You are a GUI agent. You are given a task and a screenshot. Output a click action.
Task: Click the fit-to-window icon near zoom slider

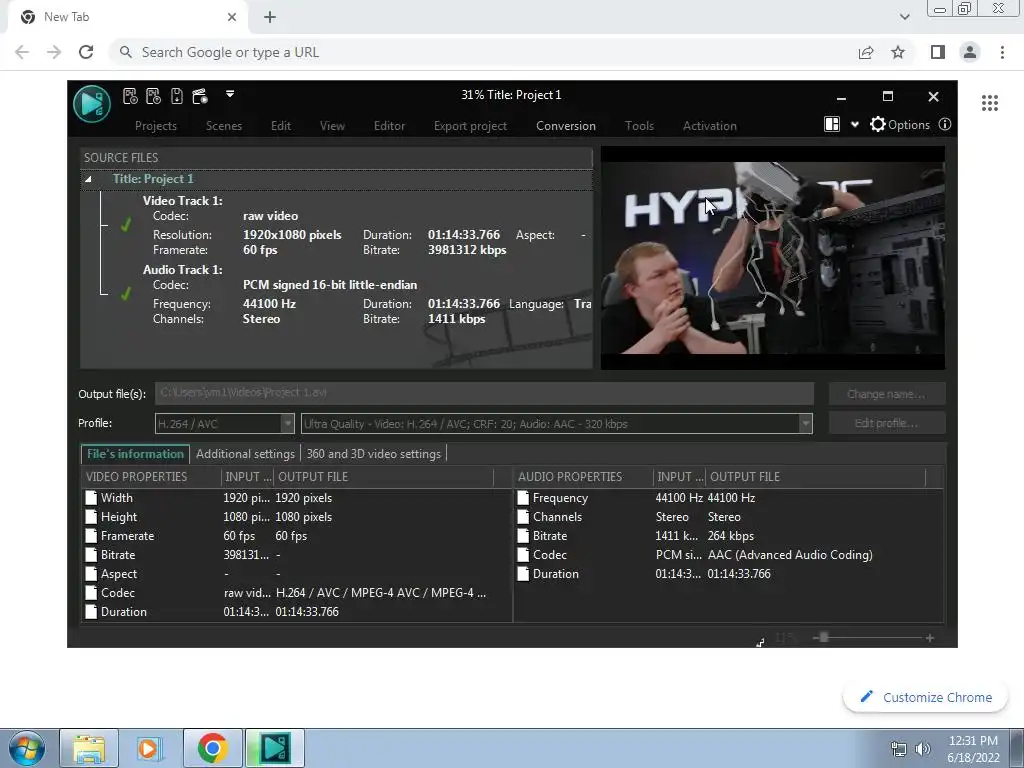760,642
